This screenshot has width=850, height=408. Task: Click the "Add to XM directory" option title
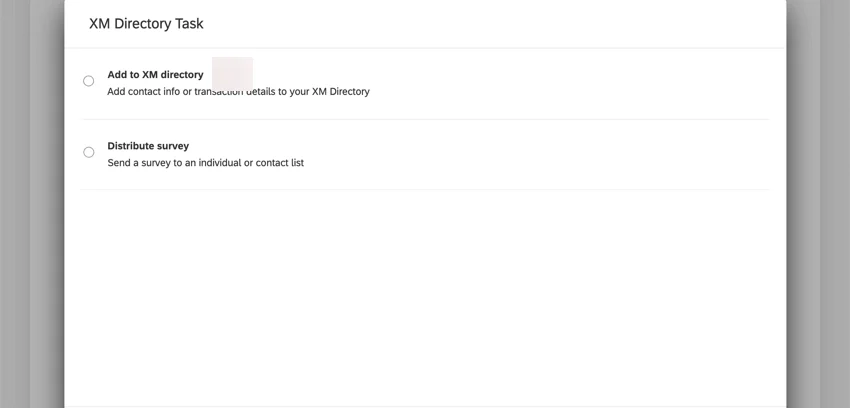(x=155, y=75)
